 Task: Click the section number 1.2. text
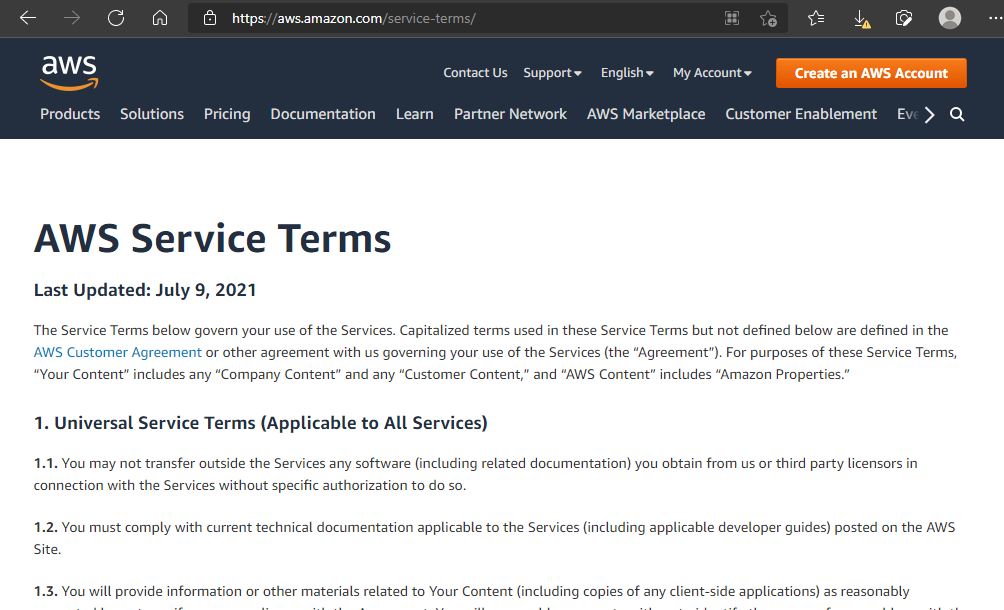(x=45, y=527)
